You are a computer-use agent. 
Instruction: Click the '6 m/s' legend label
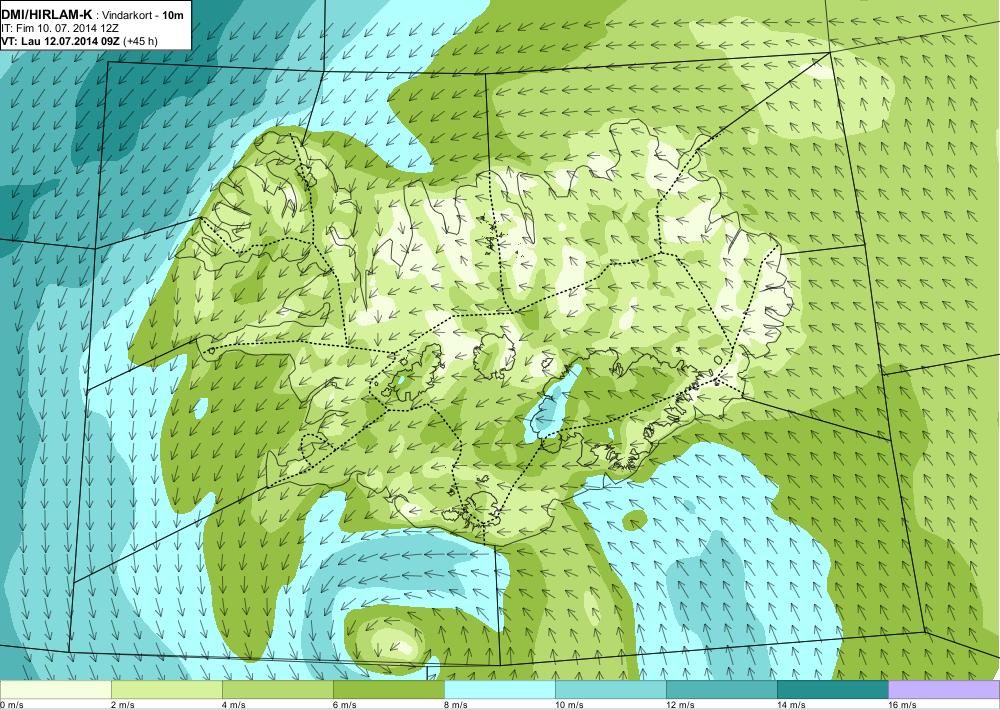tap(345, 704)
